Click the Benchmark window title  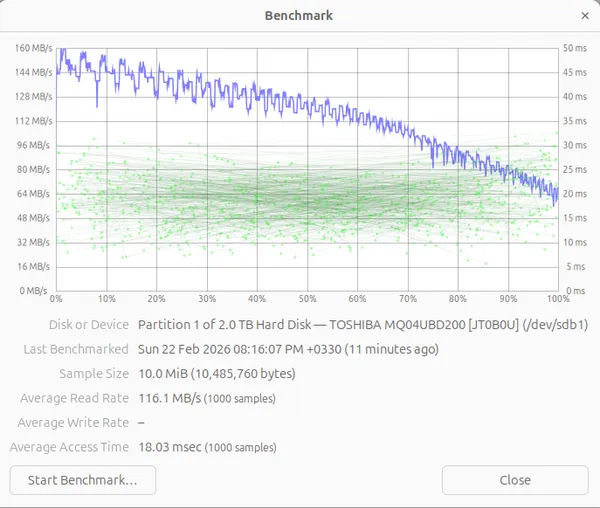(x=299, y=16)
